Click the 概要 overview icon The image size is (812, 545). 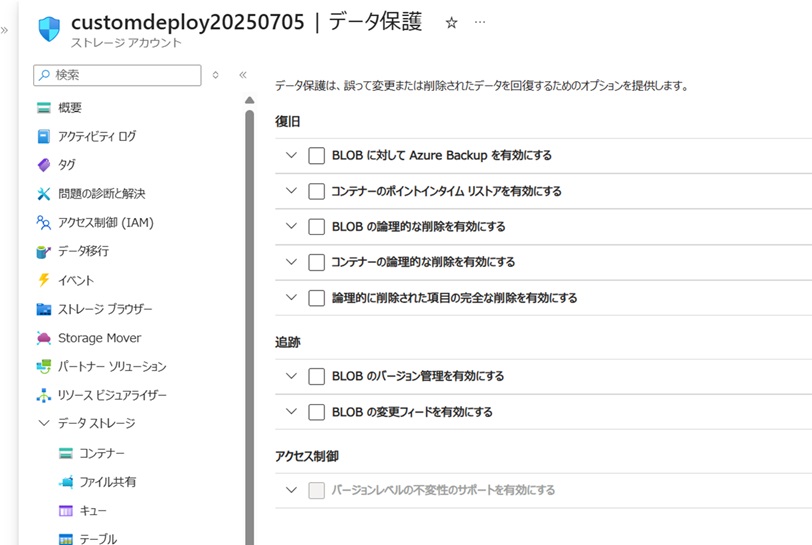tap(44, 108)
